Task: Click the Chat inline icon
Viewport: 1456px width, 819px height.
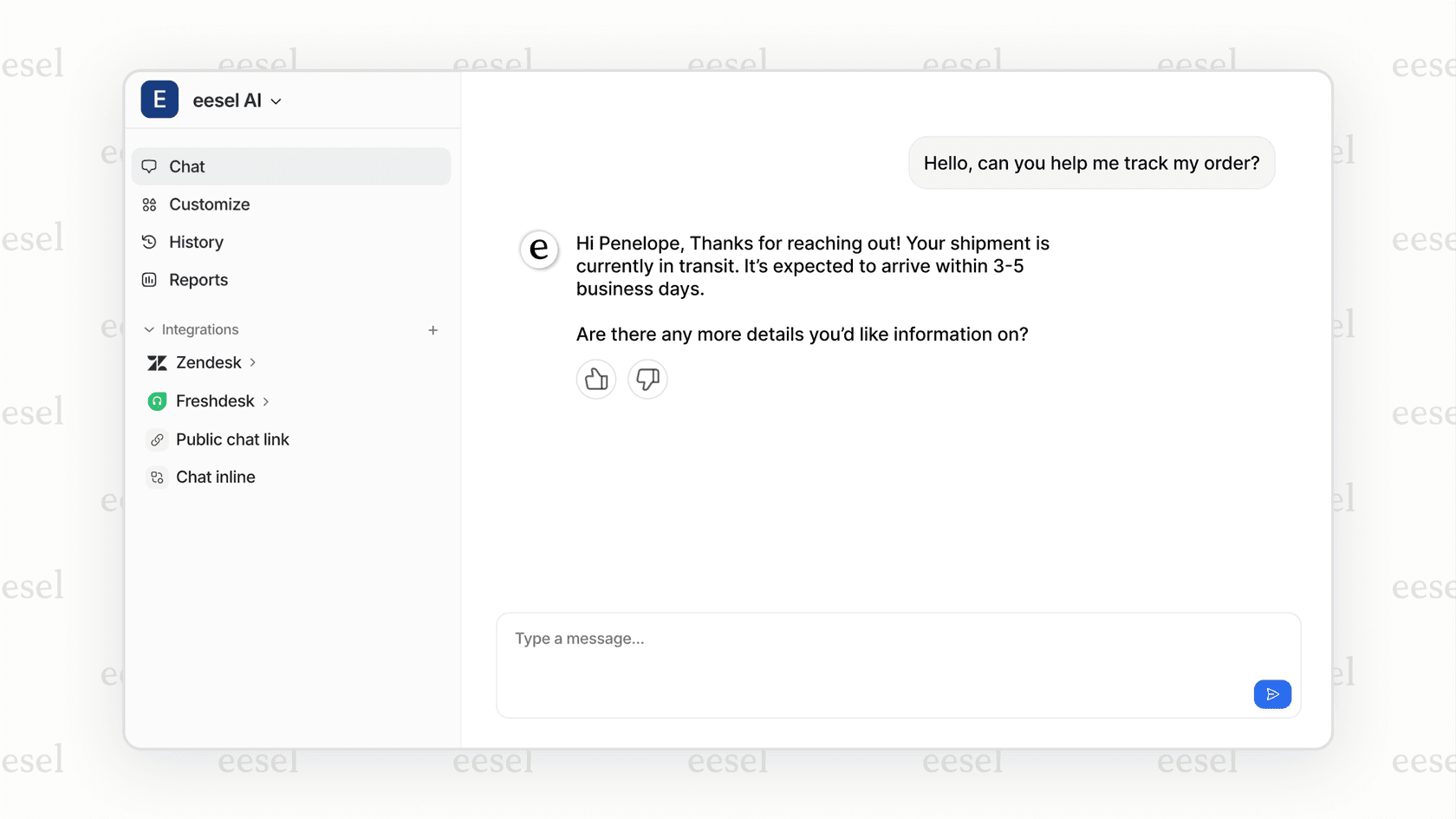Action: pyautogui.click(x=157, y=478)
